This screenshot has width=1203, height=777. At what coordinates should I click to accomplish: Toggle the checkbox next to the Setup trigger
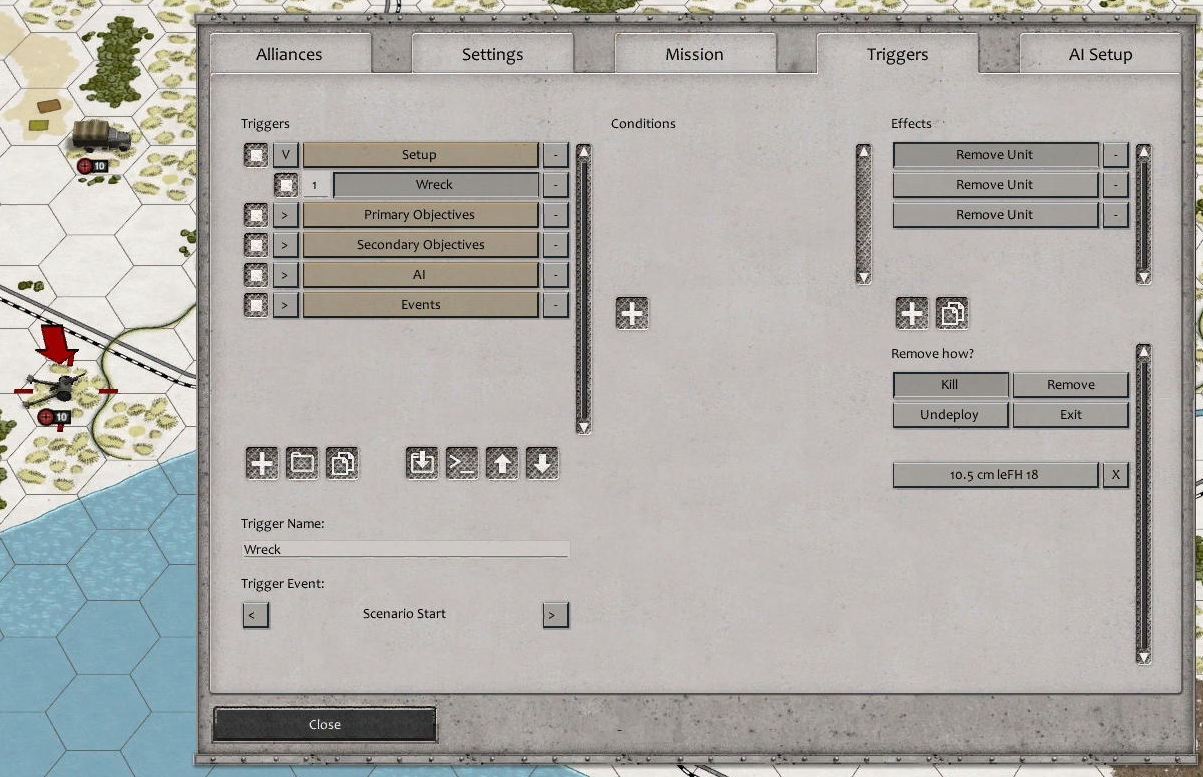click(x=255, y=155)
